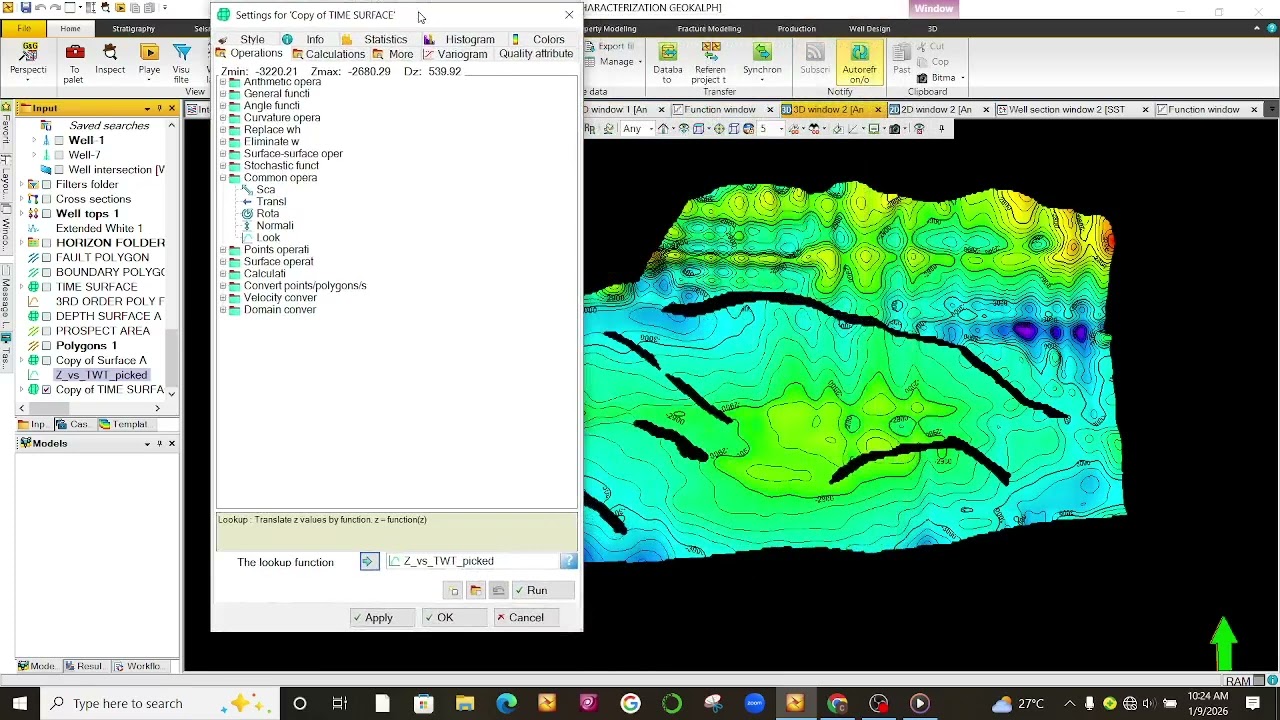Click the blue arrow to insert lookup function
The image size is (1280, 720).
click(x=369, y=562)
